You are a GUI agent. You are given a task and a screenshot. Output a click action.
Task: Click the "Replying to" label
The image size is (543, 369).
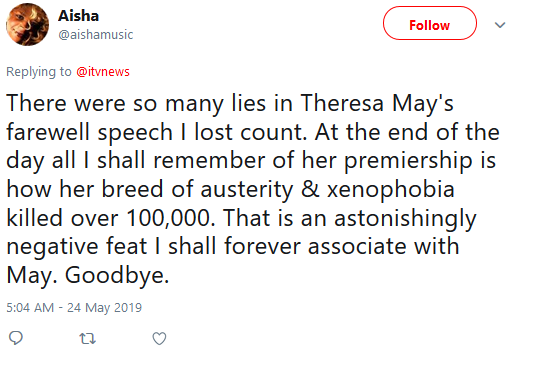(39, 72)
